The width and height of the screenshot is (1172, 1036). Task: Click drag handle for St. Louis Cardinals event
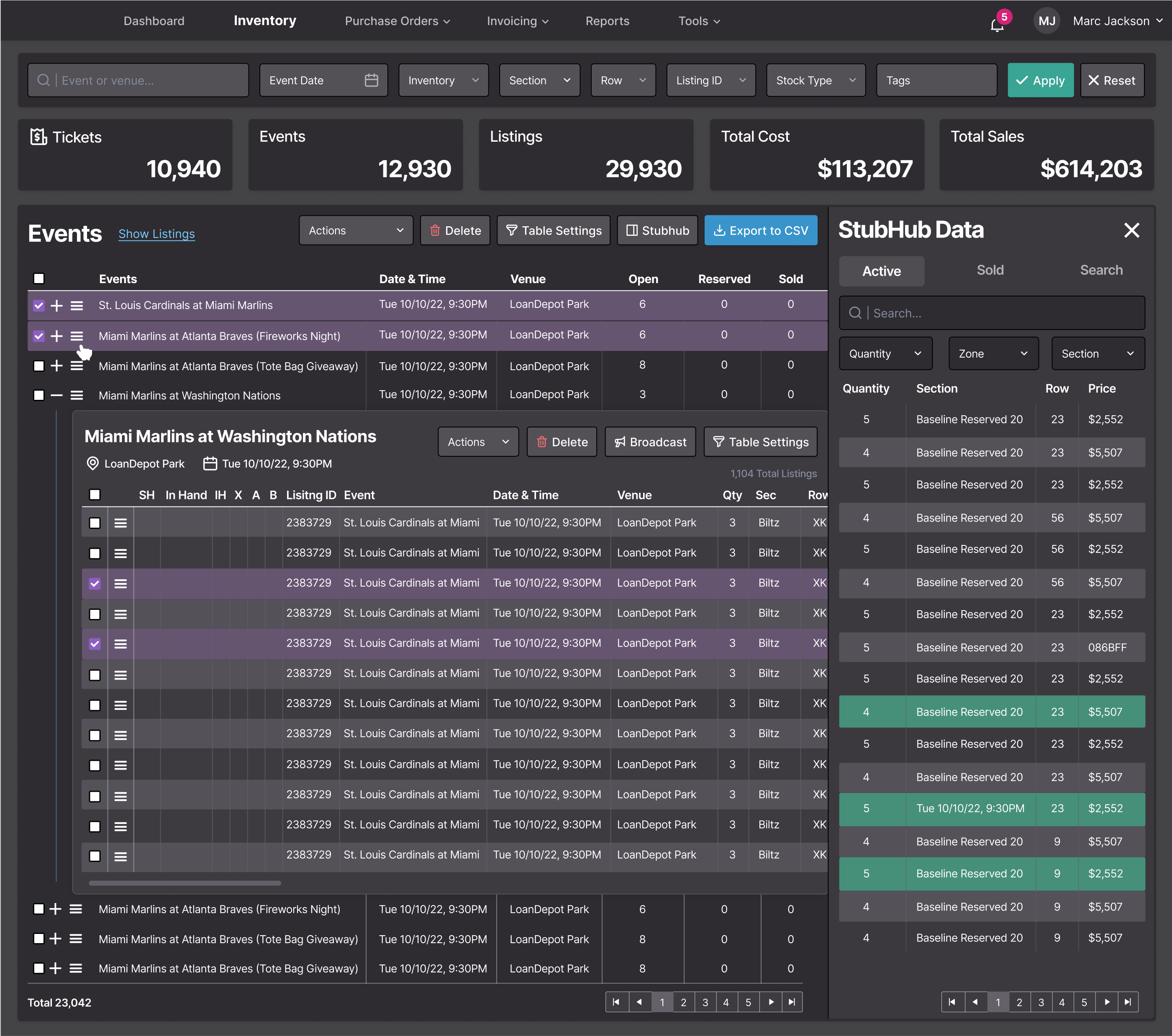77,305
